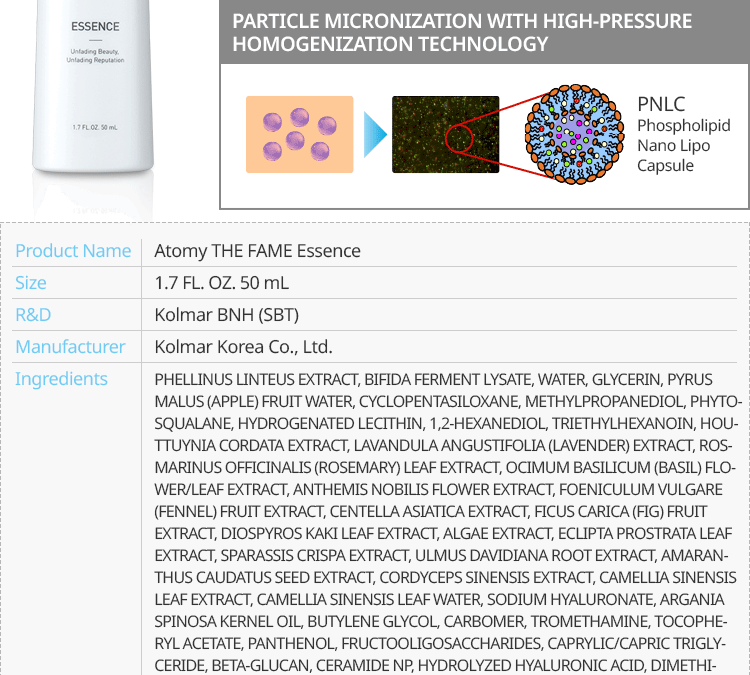
Task: Click 'Kolmar BNH (SBT)' value
Action: click(226, 314)
